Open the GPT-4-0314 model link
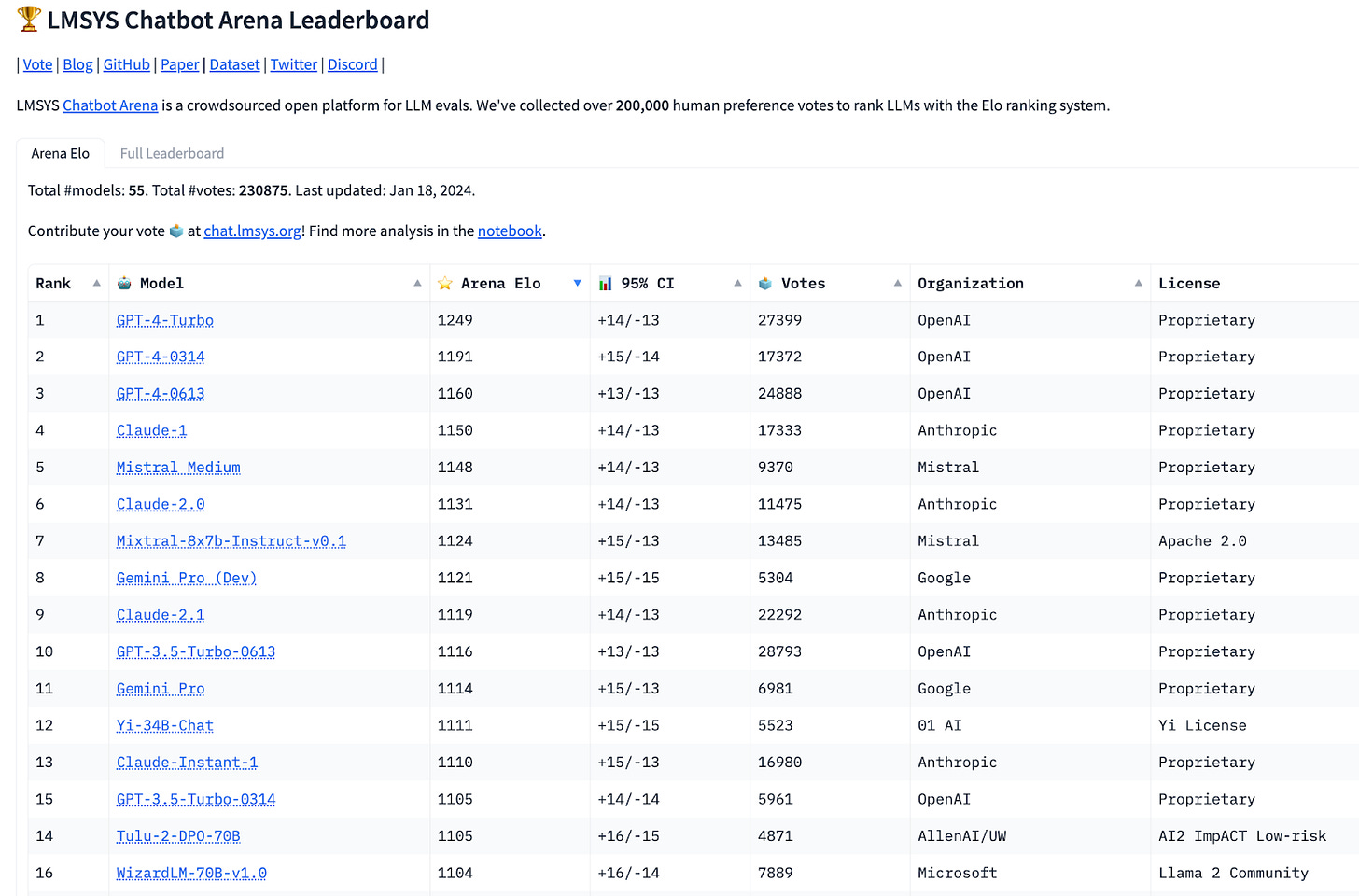 coord(161,357)
